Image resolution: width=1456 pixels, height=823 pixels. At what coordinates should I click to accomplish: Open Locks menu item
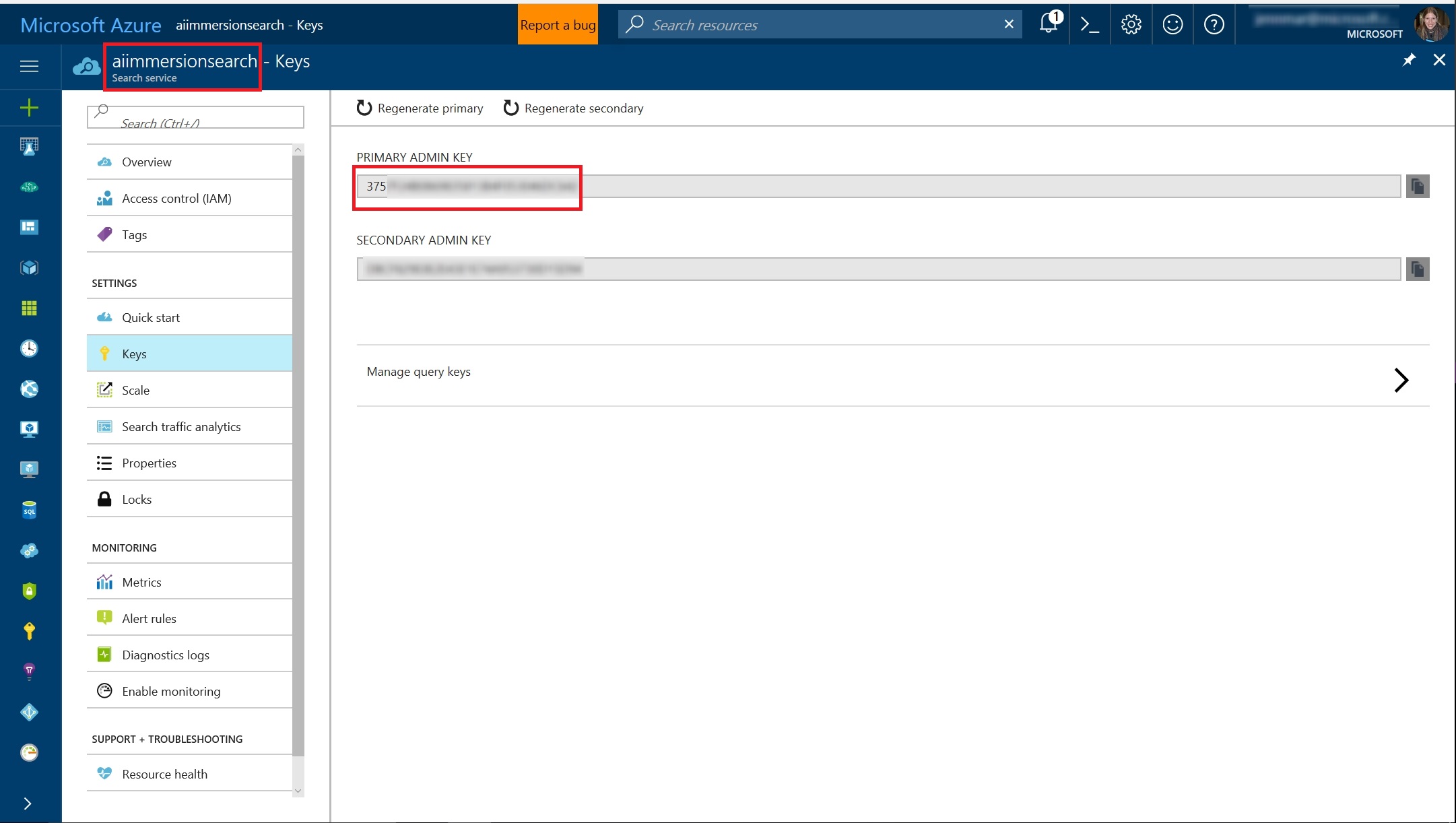click(x=189, y=499)
